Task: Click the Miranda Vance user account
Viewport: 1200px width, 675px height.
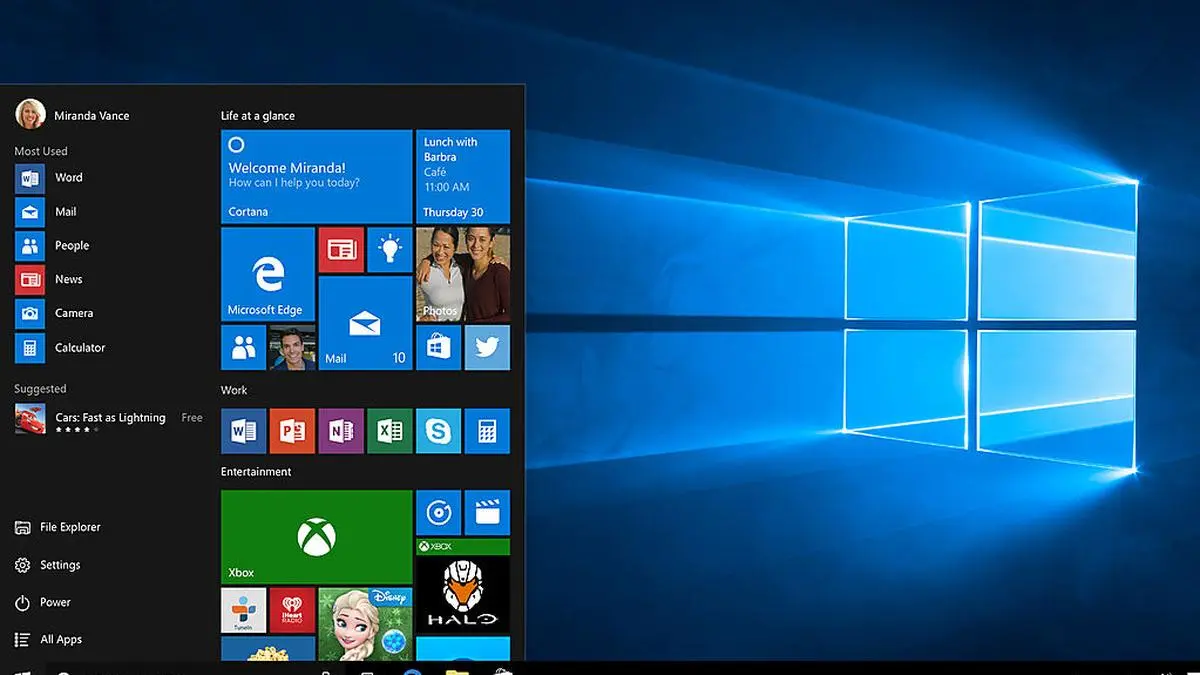Action: (x=90, y=115)
